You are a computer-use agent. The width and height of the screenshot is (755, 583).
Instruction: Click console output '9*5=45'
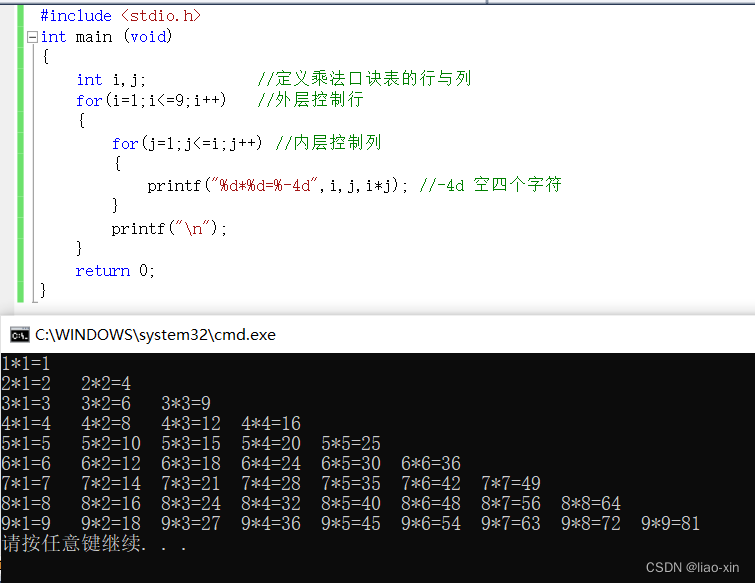(x=351, y=523)
